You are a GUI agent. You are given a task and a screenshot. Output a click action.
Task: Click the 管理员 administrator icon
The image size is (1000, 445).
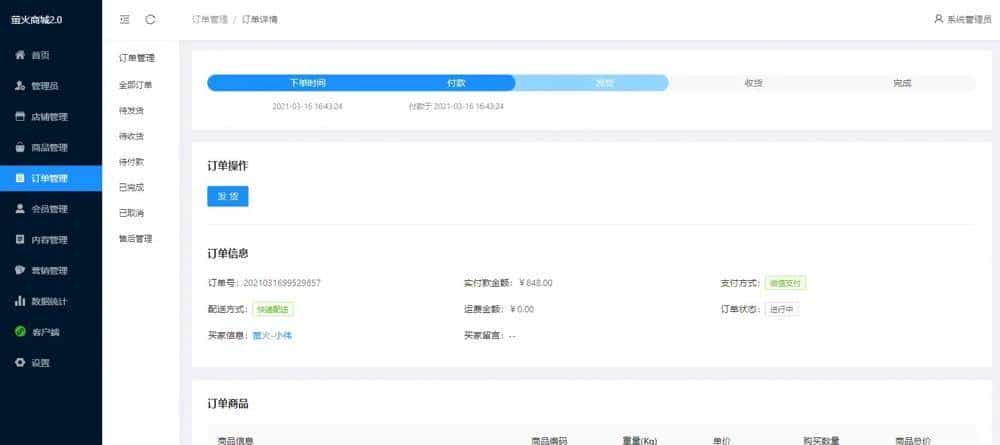(x=20, y=86)
